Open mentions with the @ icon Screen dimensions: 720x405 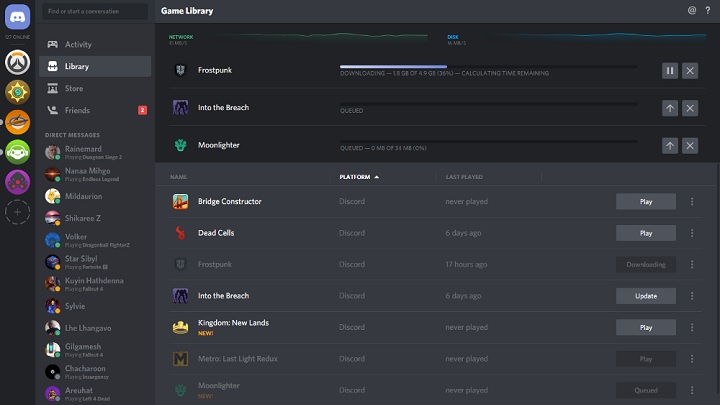pos(692,10)
